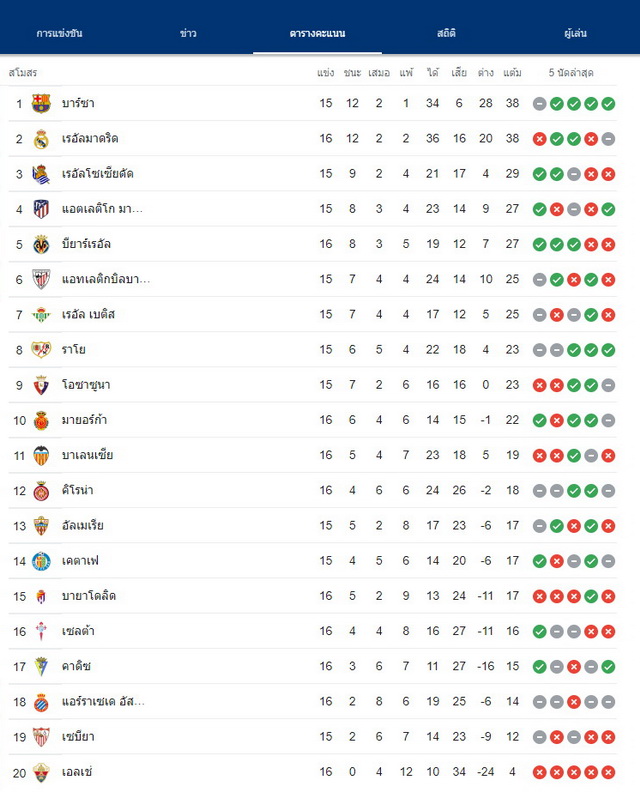Click Barcelona's most recent win indicator
The width and height of the screenshot is (640, 793).
click(x=608, y=104)
